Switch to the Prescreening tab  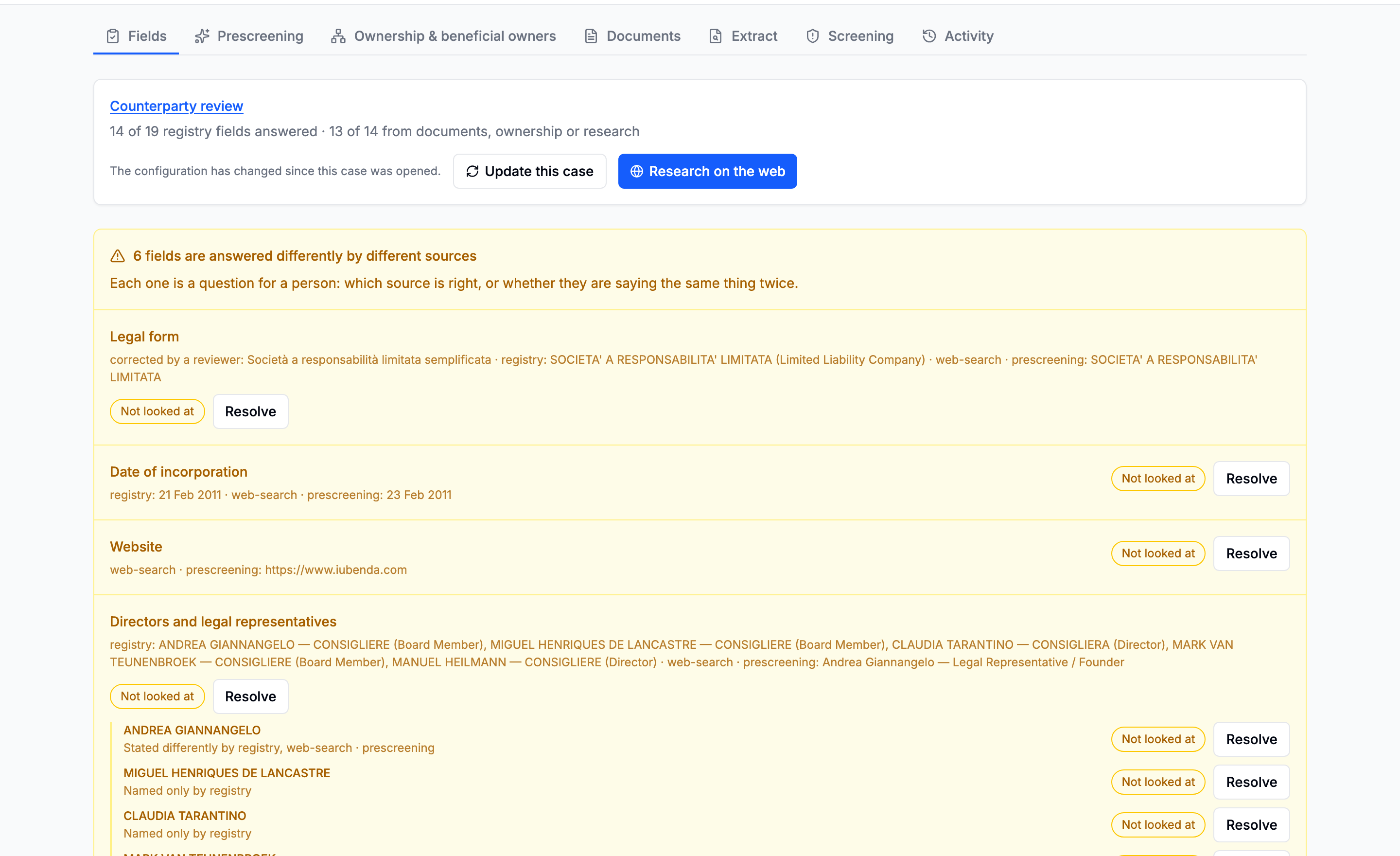point(249,36)
